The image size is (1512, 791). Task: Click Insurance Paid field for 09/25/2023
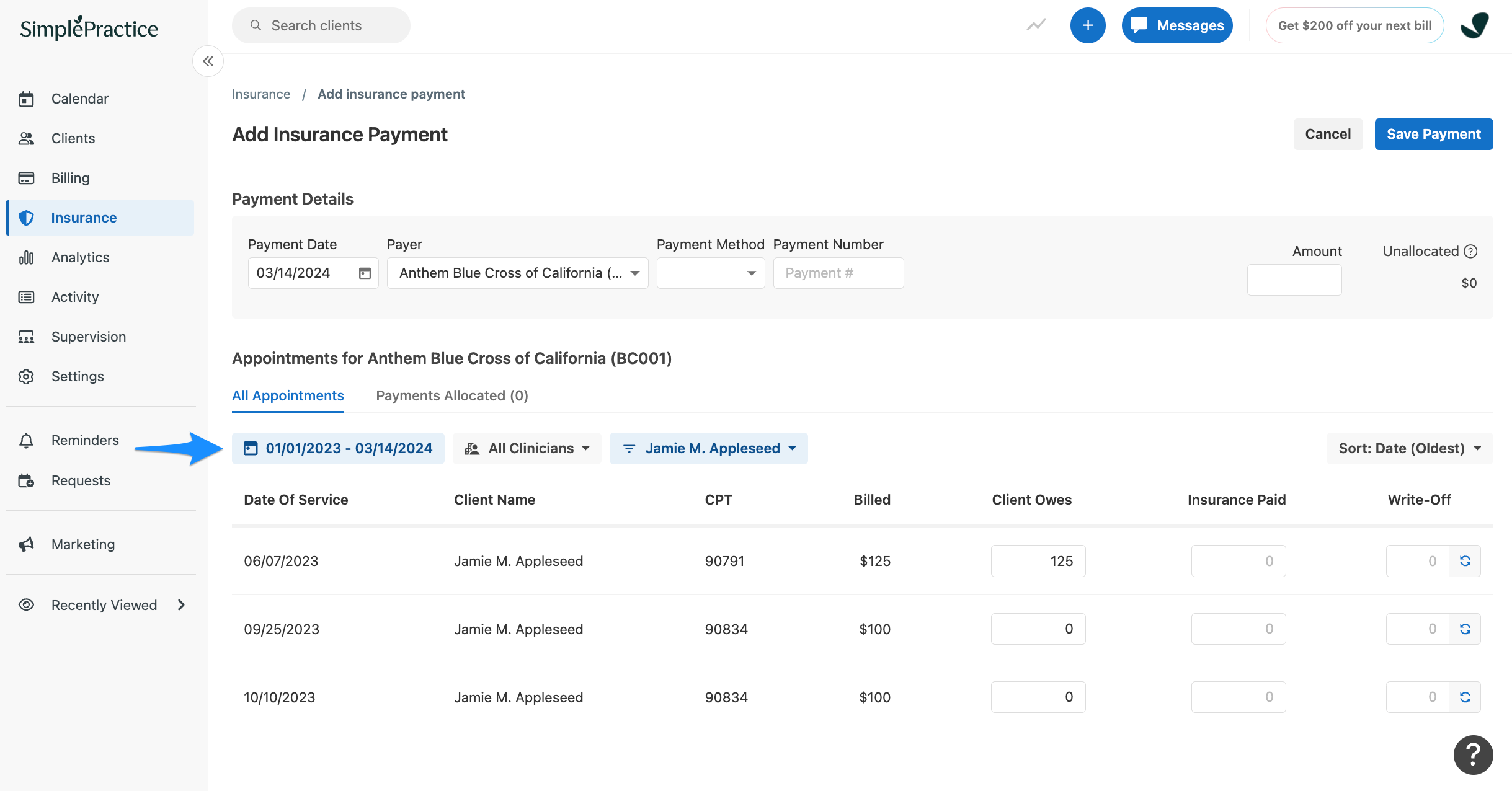pos(1239,629)
